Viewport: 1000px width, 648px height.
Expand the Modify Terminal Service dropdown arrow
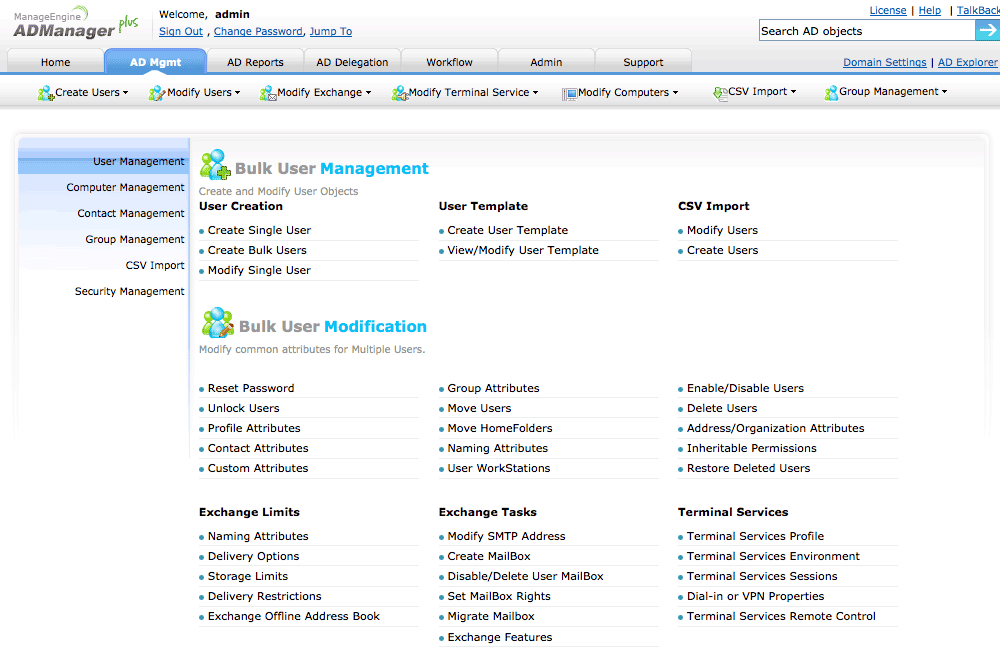click(x=535, y=92)
